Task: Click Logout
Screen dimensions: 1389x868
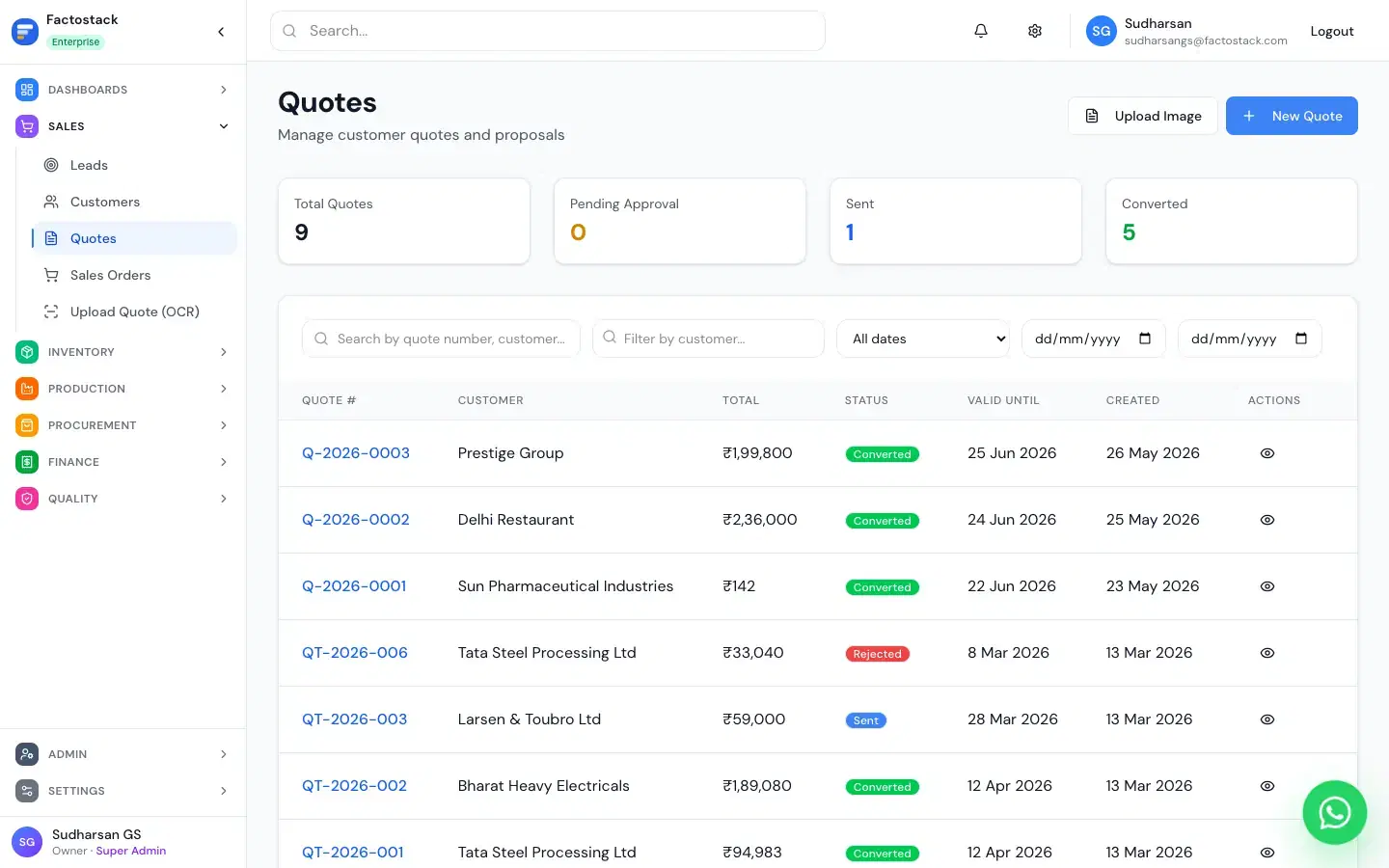Action: point(1332,31)
